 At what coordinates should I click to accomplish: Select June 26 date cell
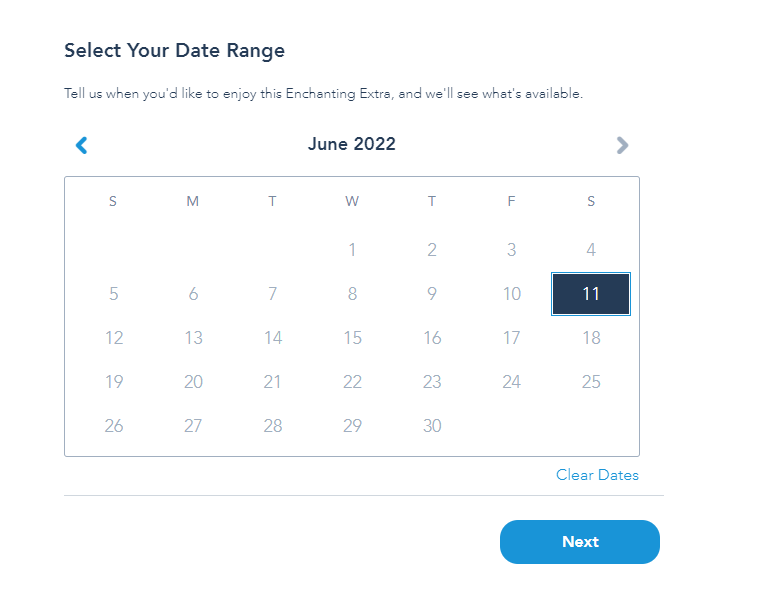113,426
